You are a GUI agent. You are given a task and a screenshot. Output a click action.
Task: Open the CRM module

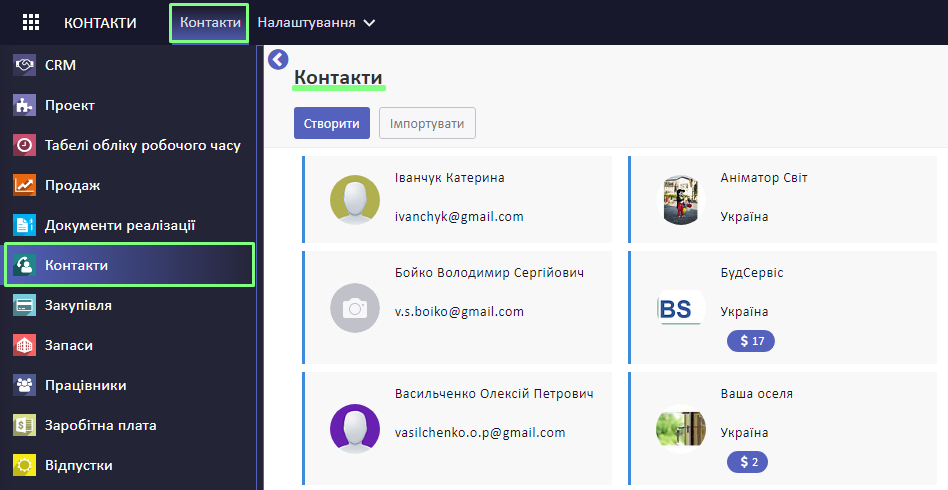click(x=60, y=65)
